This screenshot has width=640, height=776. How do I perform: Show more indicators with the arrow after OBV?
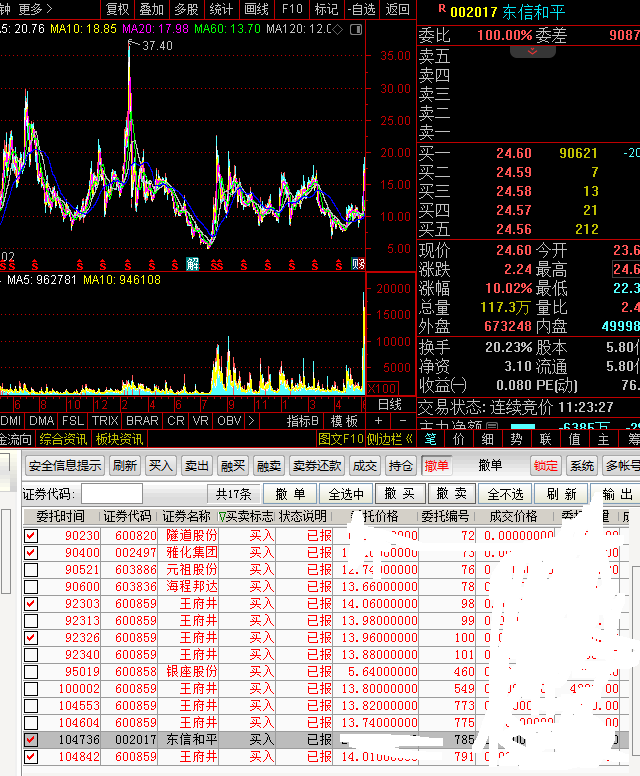pos(251,421)
